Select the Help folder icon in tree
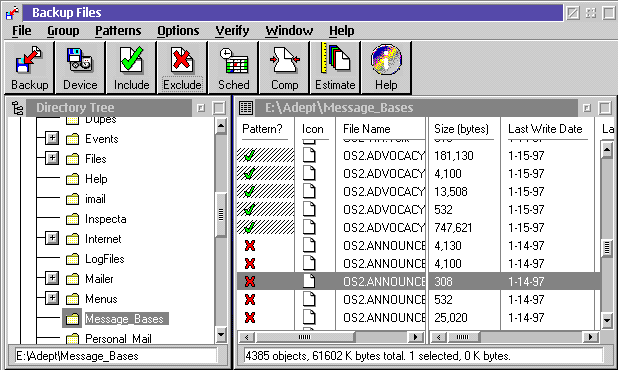This screenshot has width=618, height=370. click(x=72, y=179)
